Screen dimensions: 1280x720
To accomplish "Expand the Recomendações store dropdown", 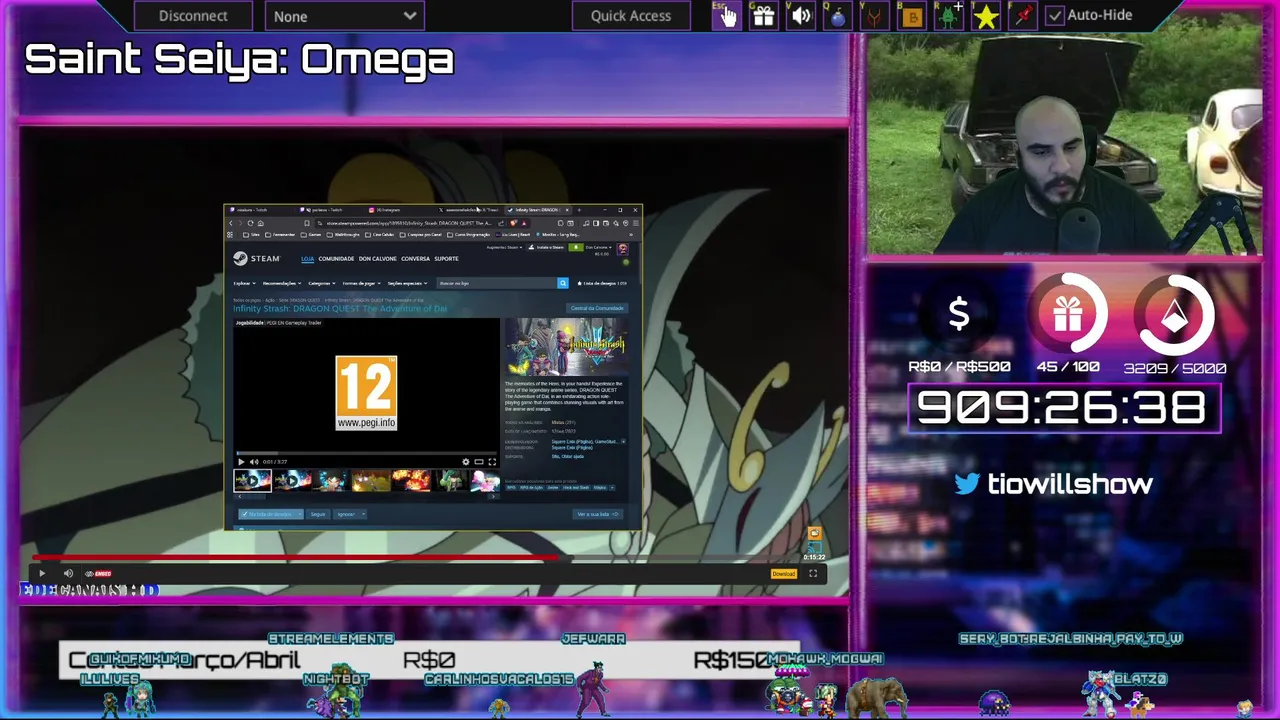I will (282, 283).
